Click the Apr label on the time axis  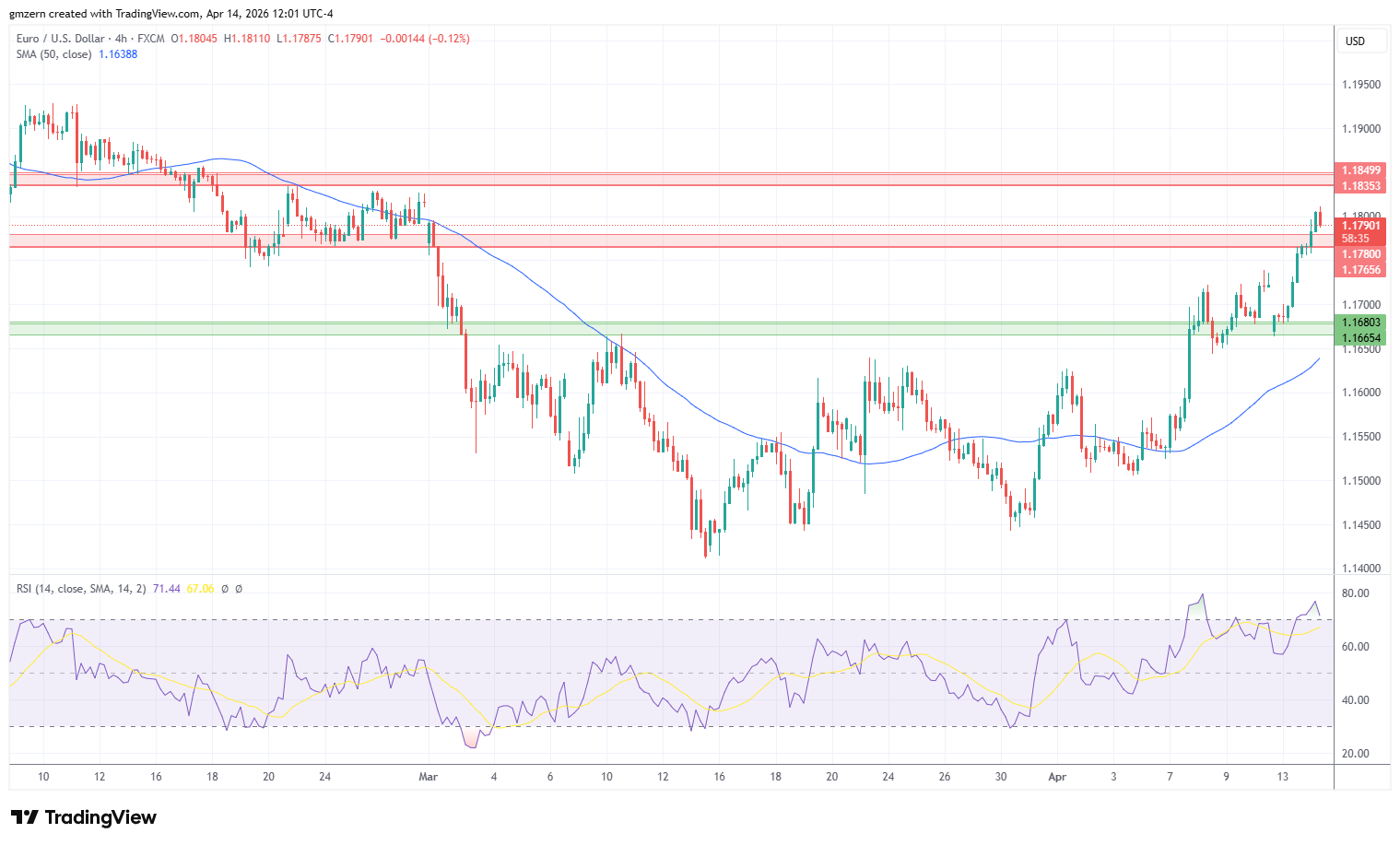(1057, 777)
